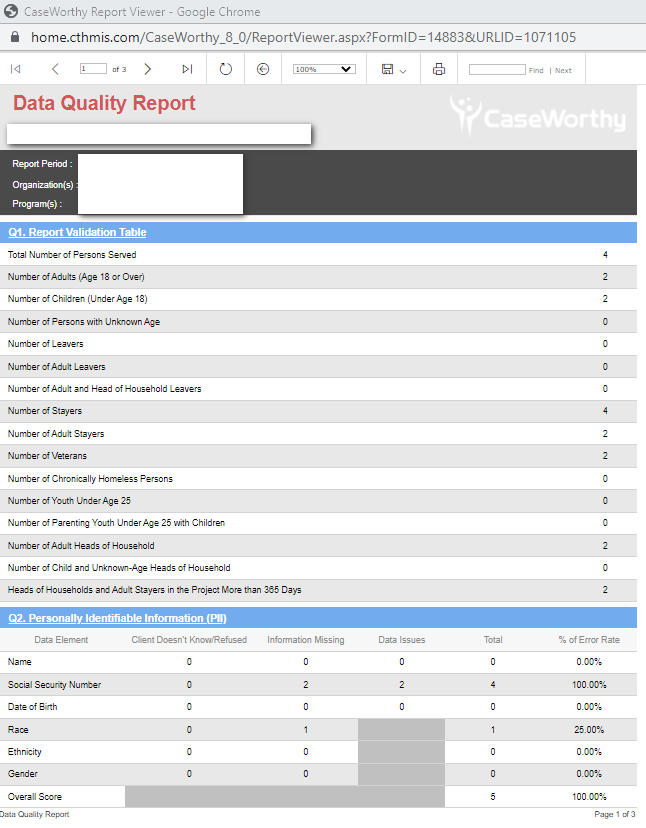Open the 100% zoom dropdown
Image resolution: width=646 pixels, height=828 pixels.
click(325, 69)
